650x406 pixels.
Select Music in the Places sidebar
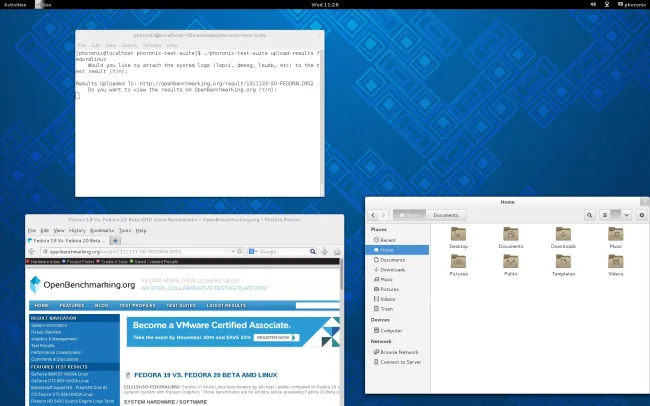[397, 279]
